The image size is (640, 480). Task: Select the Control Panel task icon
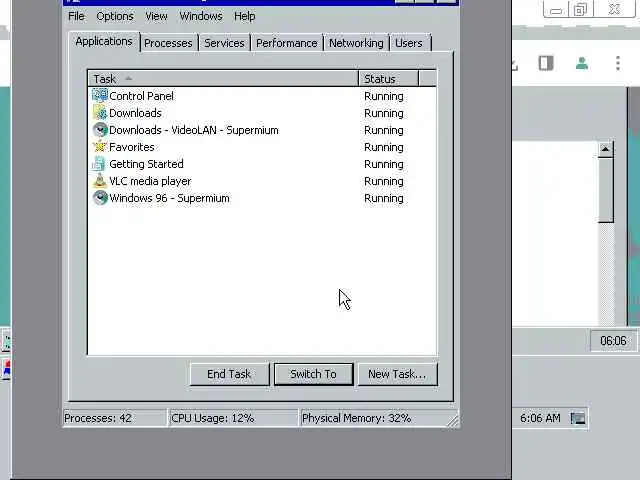coord(100,96)
